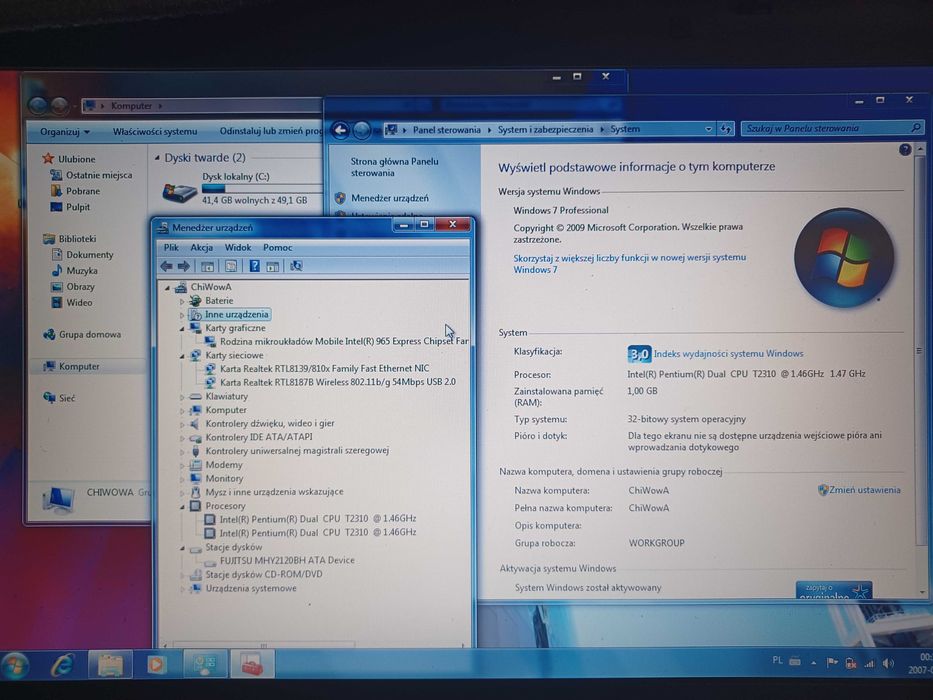Open the Akcja menu
The image size is (933, 700).
202,247
